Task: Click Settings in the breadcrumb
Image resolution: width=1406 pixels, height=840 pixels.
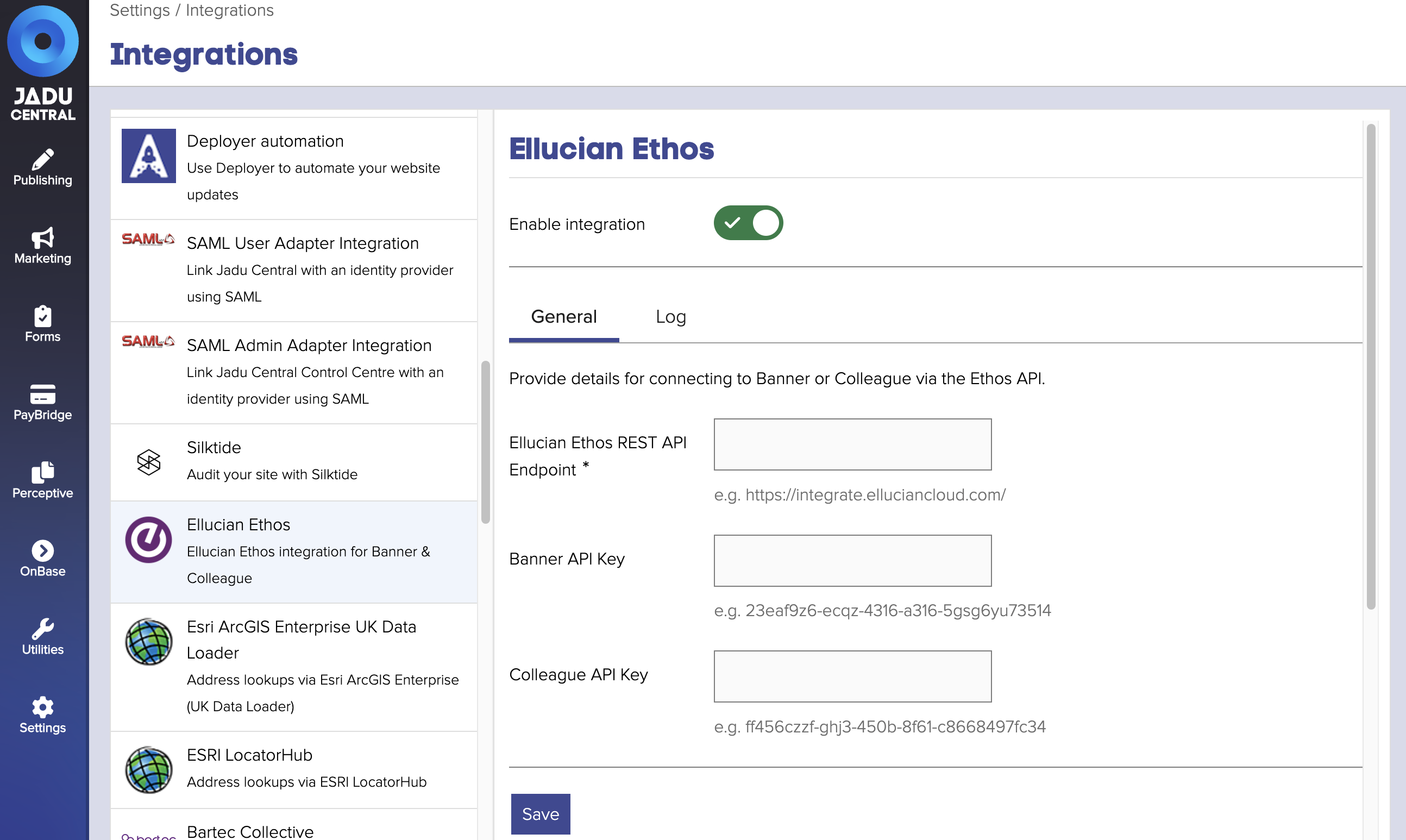Action: 140,10
